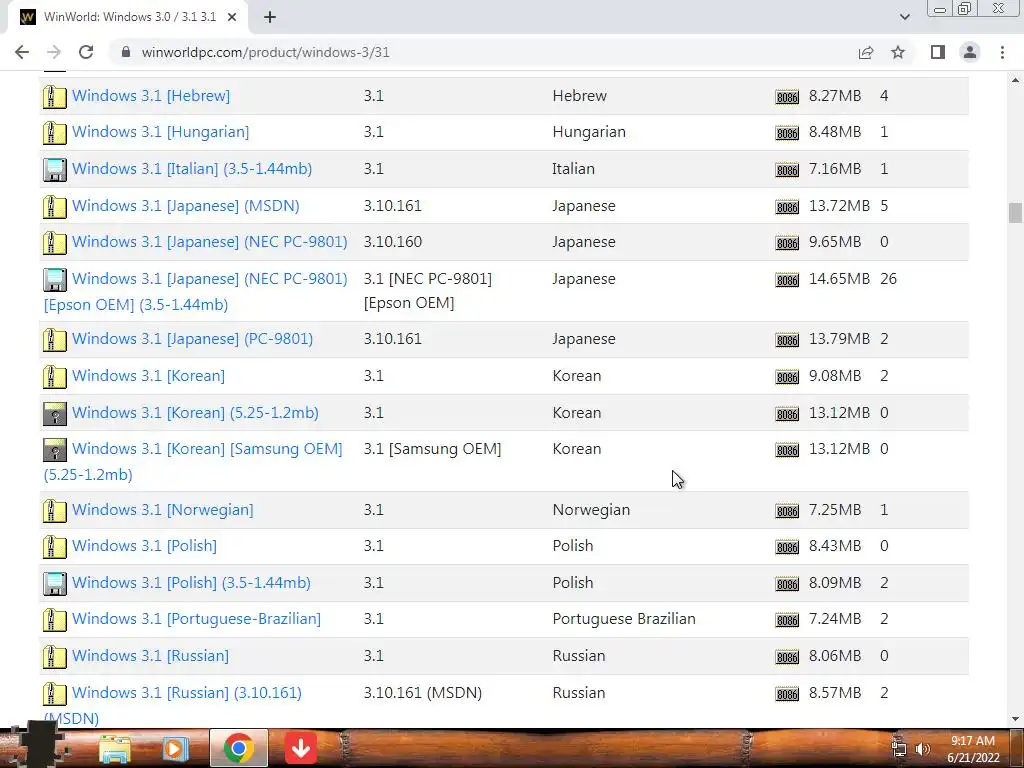Screen dimensions: 1024x768
Task: Click the '3.10.161 (MSDN)' version cell
Action: pyautogui.click(x=423, y=693)
